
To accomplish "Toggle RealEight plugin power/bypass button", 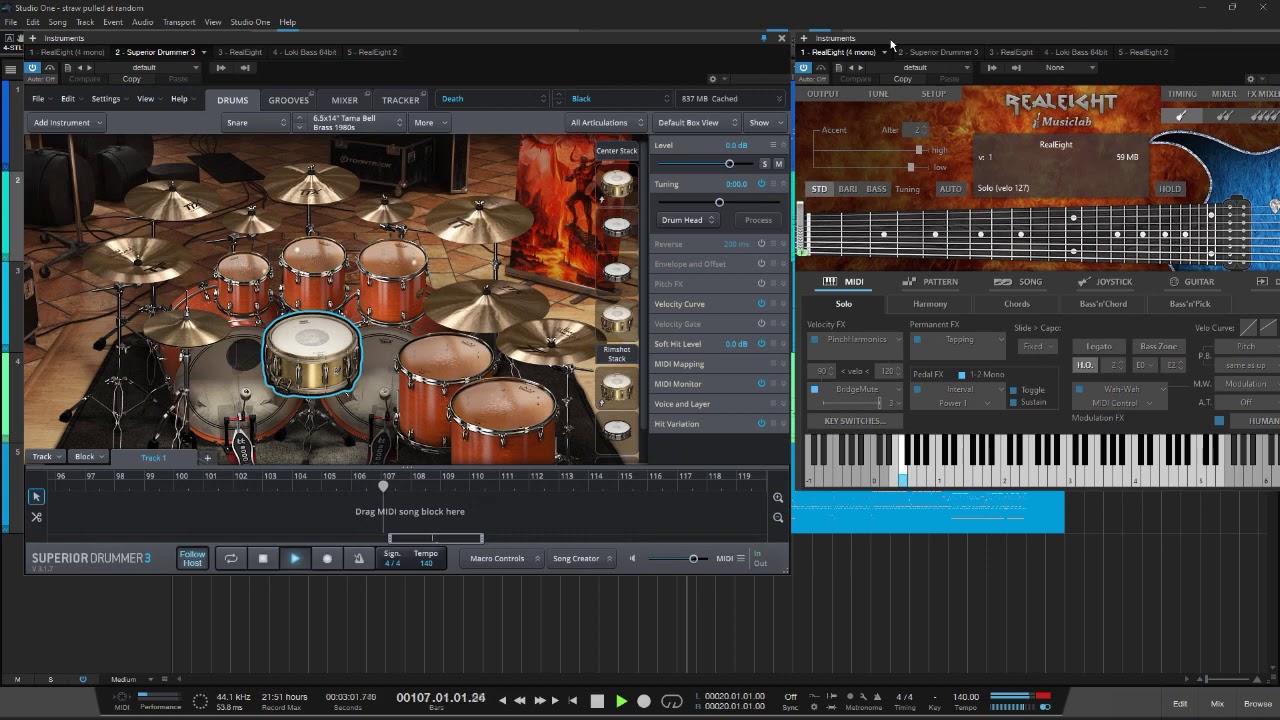I will tap(803, 68).
